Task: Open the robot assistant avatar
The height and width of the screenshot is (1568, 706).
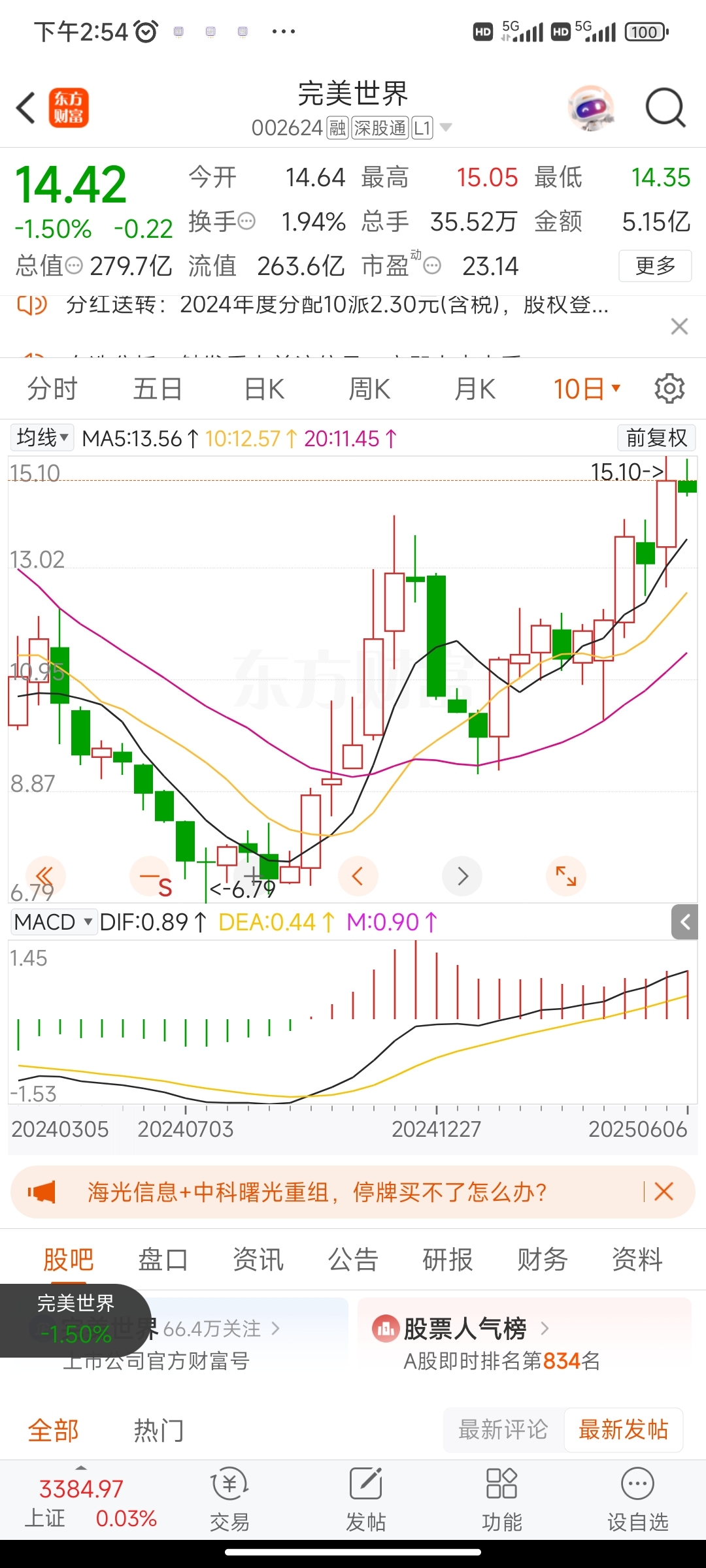Action: [592, 108]
